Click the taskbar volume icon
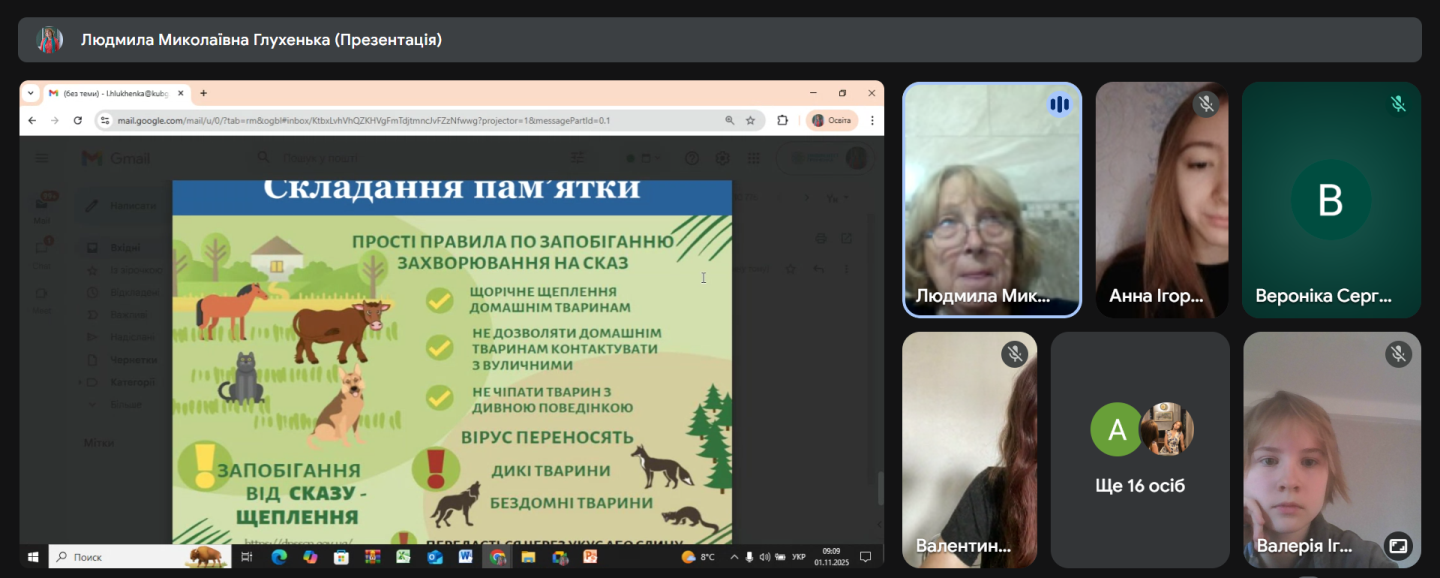The width and height of the screenshot is (1440, 578). pos(765,557)
